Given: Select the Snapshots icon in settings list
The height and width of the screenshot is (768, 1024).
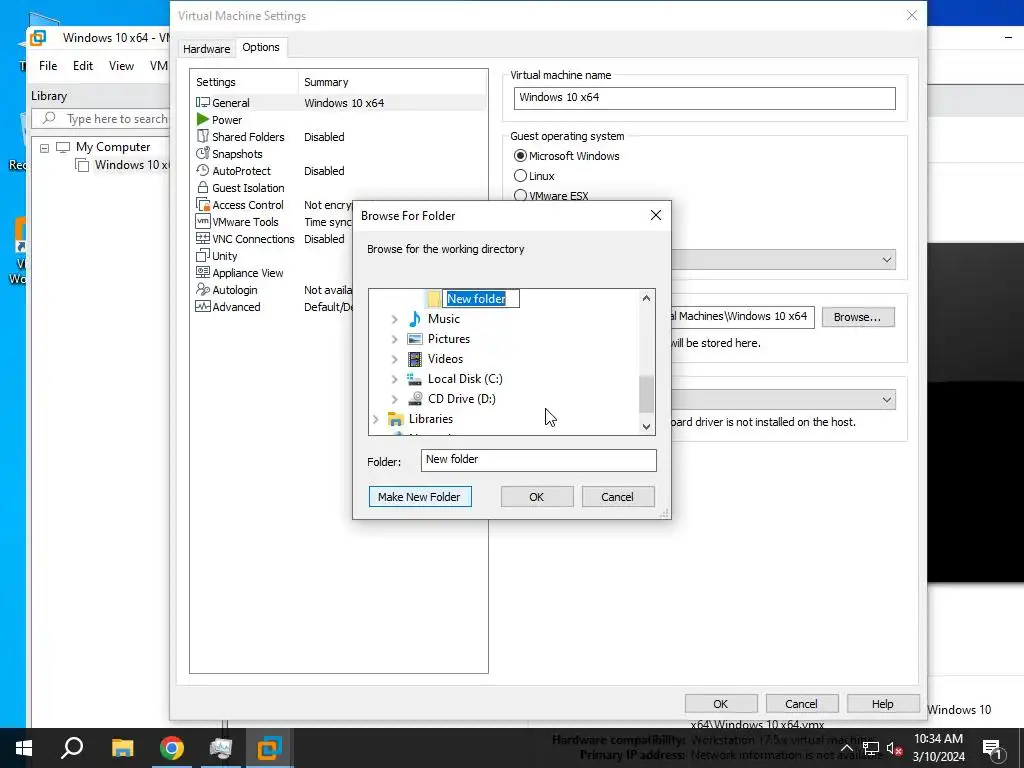Looking at the screenshot, I should (x=203, y=153).
